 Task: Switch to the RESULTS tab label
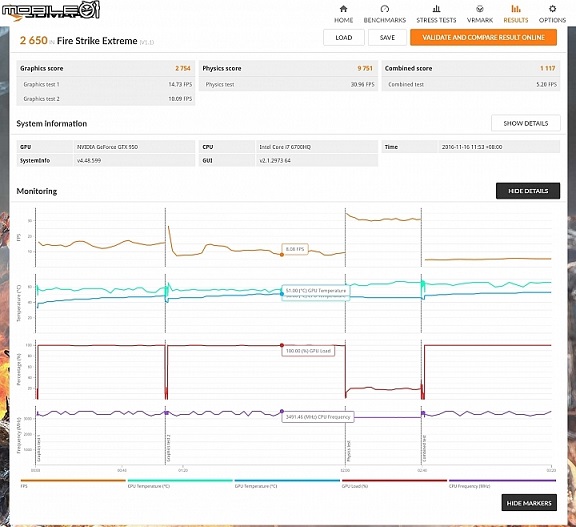click(516, 20)
